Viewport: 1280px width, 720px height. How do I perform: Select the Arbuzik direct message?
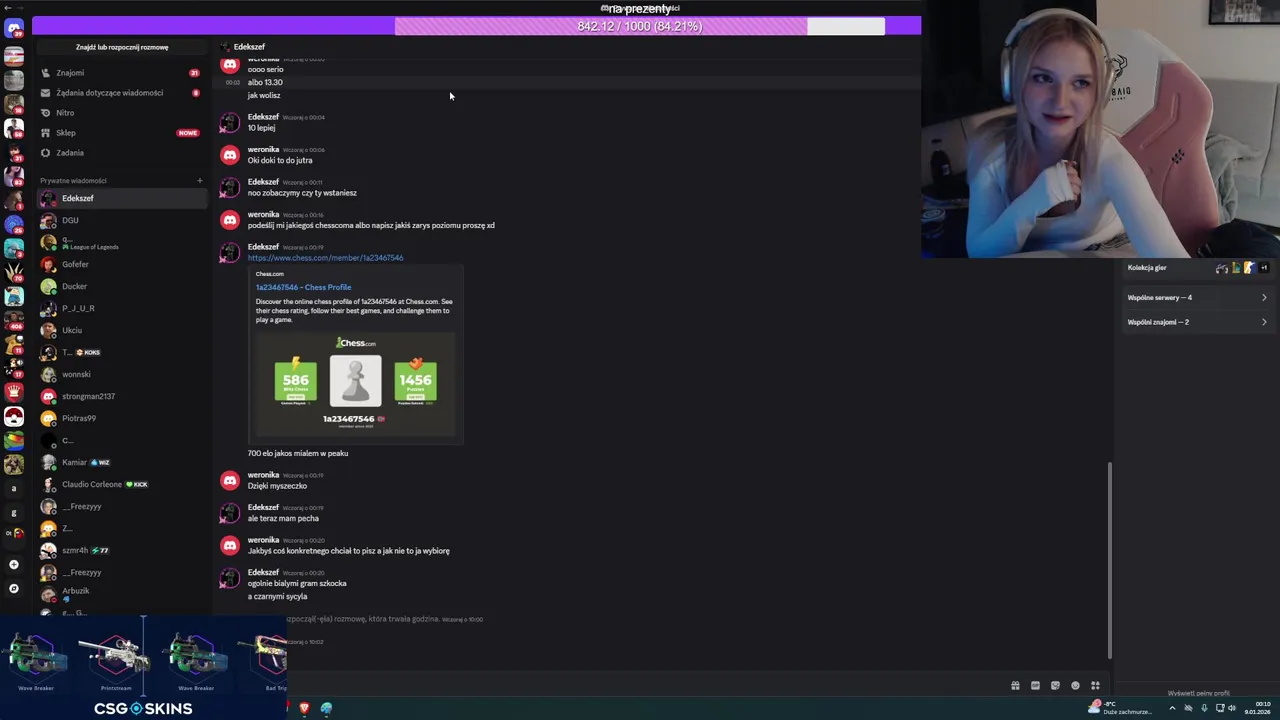click(x=121, y=594)
